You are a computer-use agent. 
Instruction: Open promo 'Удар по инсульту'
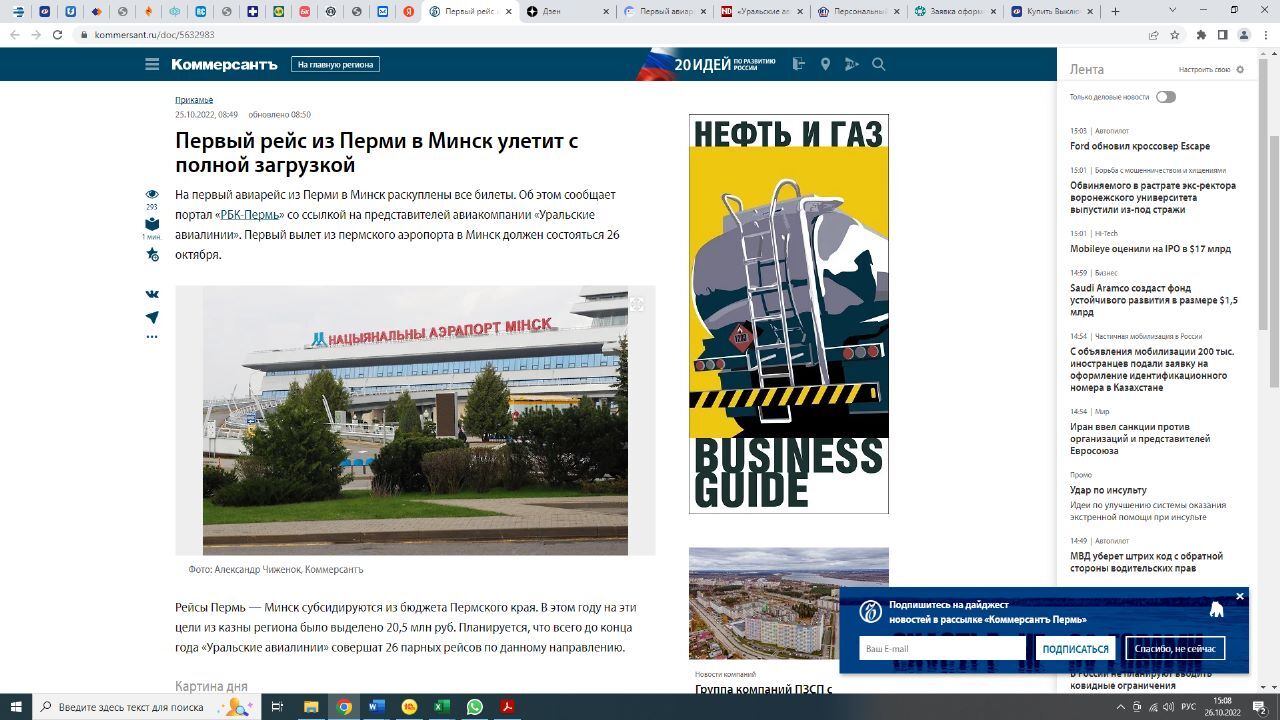point(1108,490)
